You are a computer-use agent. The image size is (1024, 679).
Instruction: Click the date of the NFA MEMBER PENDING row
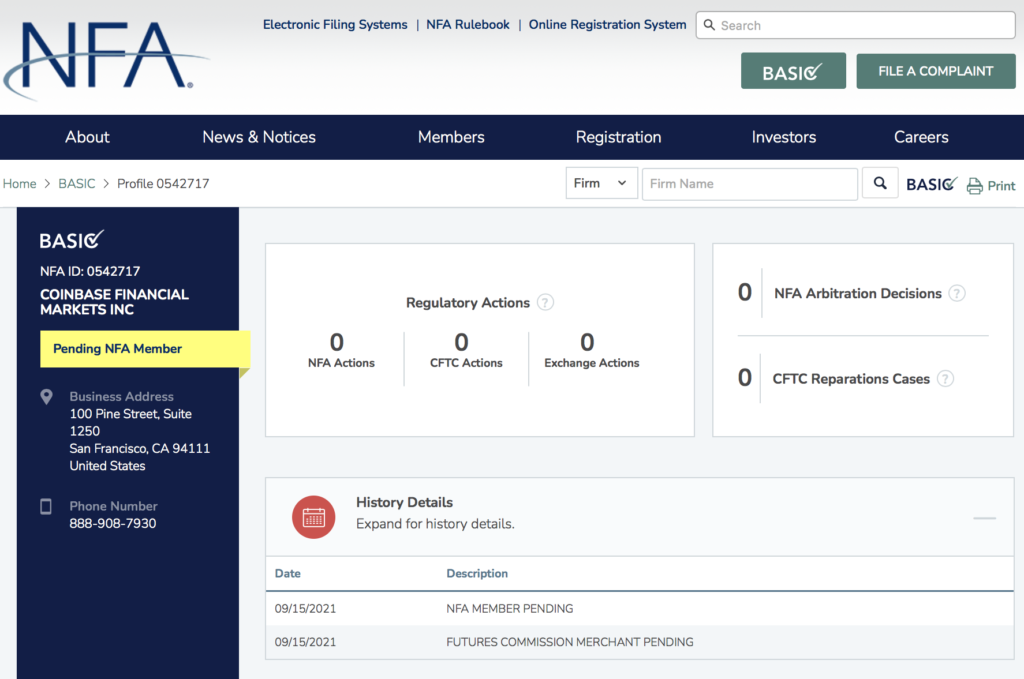click(305, 608)
